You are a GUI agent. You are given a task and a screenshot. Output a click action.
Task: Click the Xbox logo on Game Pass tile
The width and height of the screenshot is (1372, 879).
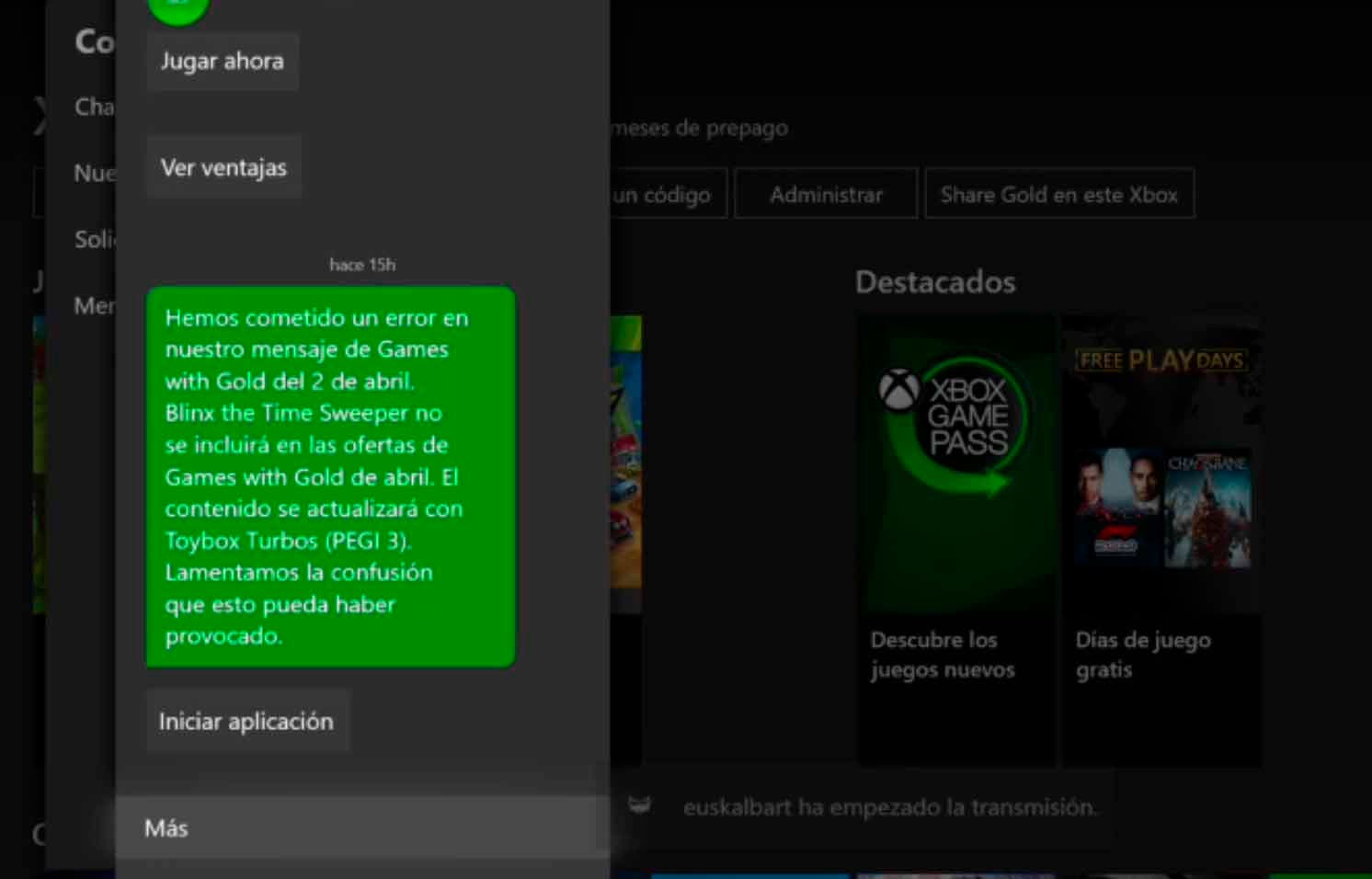(898, 390)
